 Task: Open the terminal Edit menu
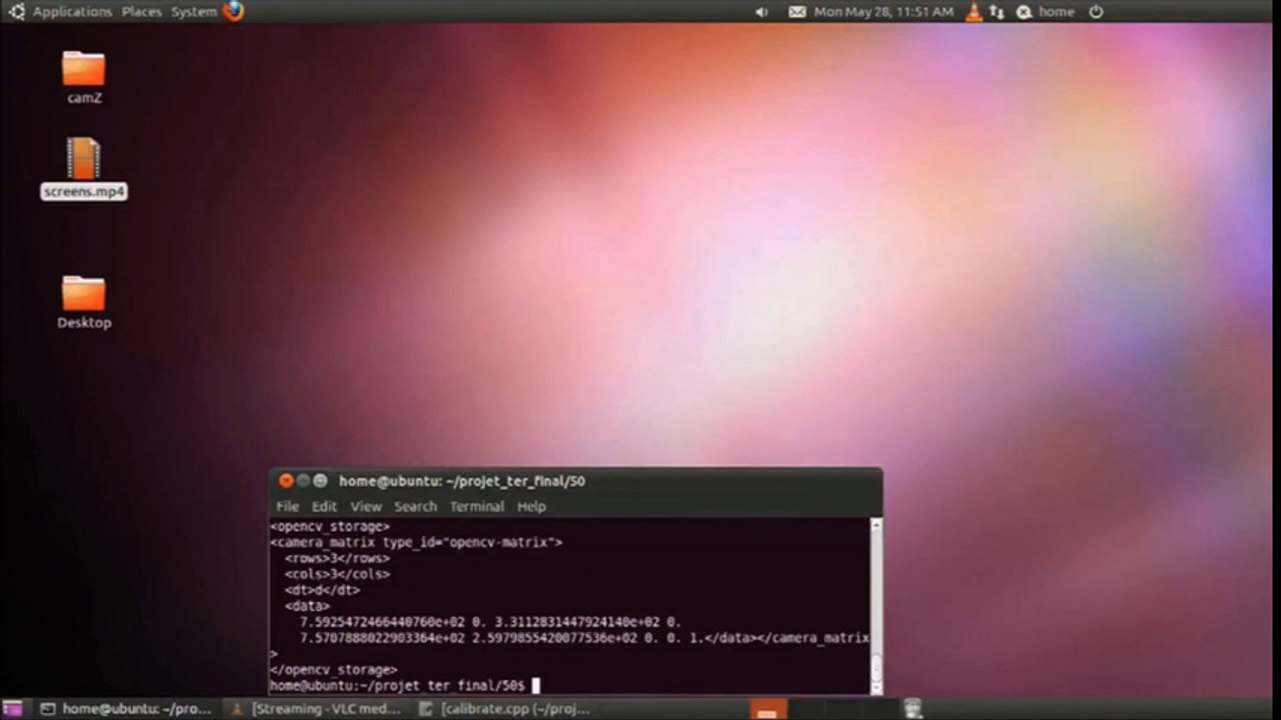(324, 506)
